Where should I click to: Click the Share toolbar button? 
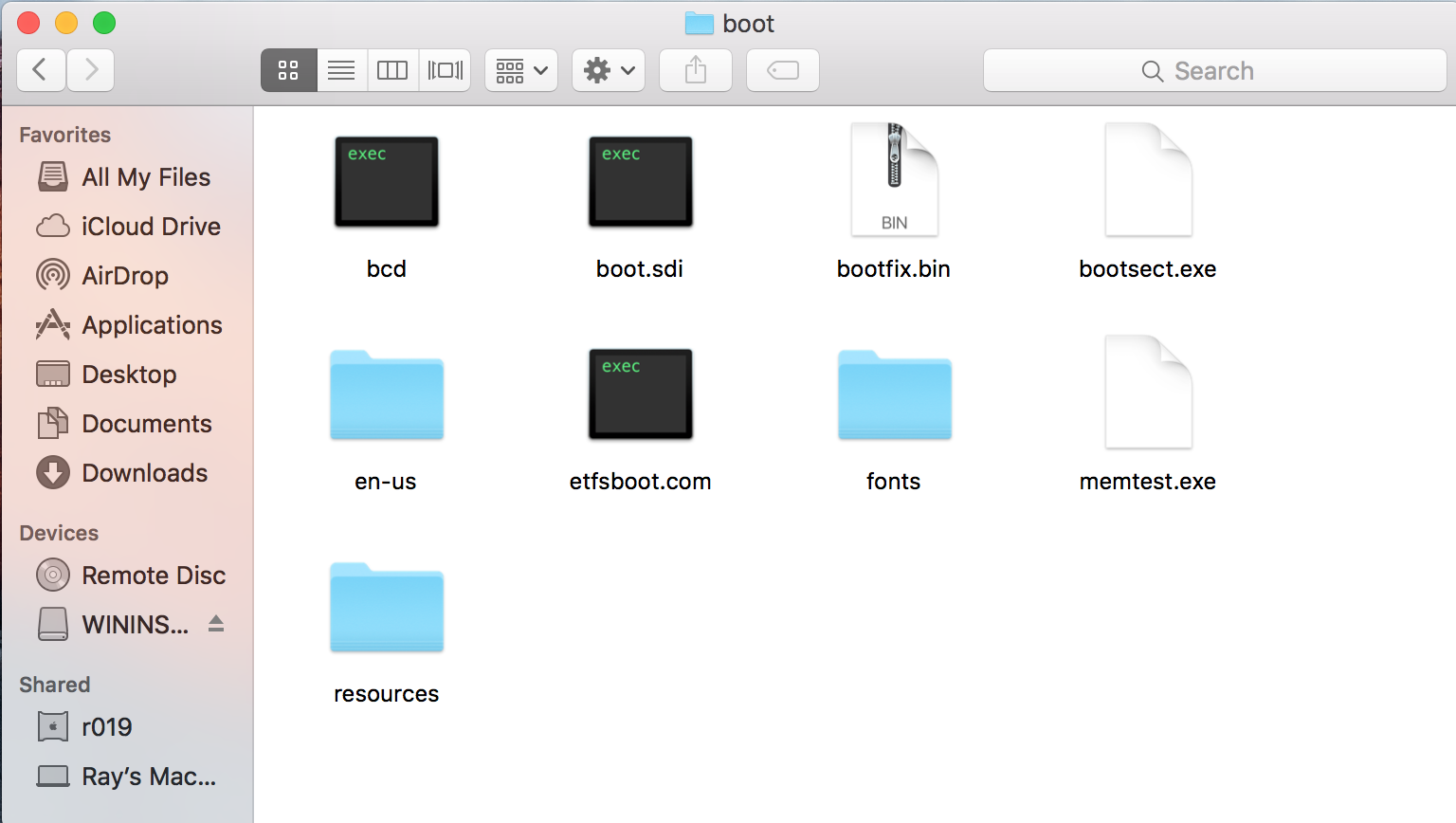point(696,70)
